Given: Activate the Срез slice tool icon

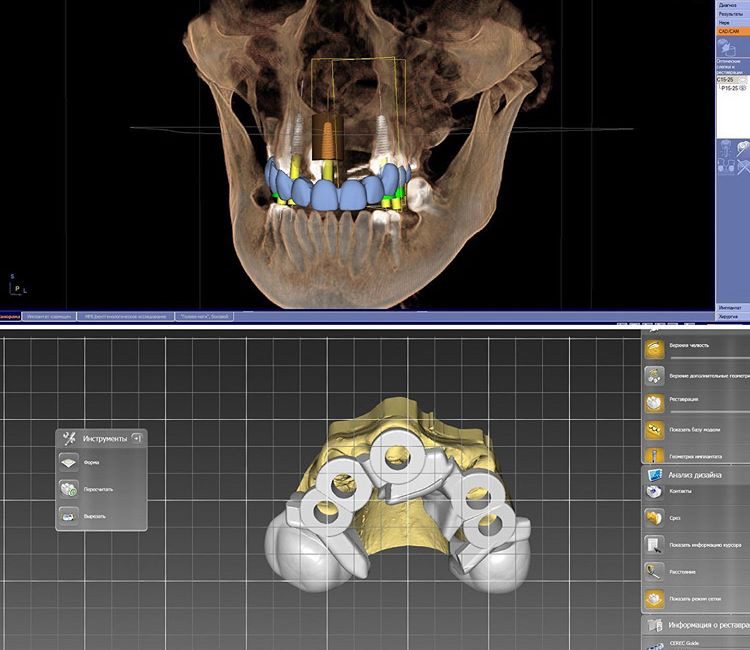Looking at the screenshot, I should [x=654, y=518].
